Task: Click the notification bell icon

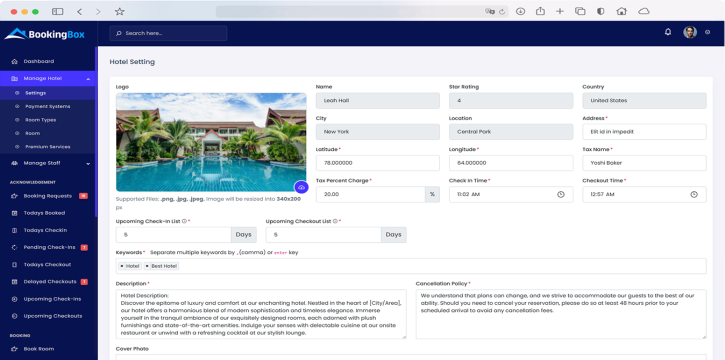Action: click(x=668, y=32)
